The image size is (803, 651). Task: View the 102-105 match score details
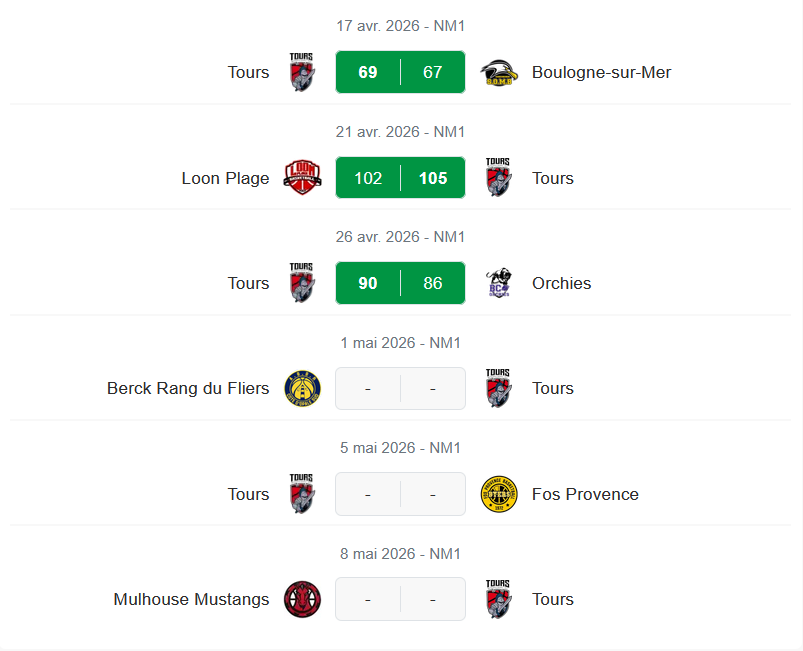point(400,178)
